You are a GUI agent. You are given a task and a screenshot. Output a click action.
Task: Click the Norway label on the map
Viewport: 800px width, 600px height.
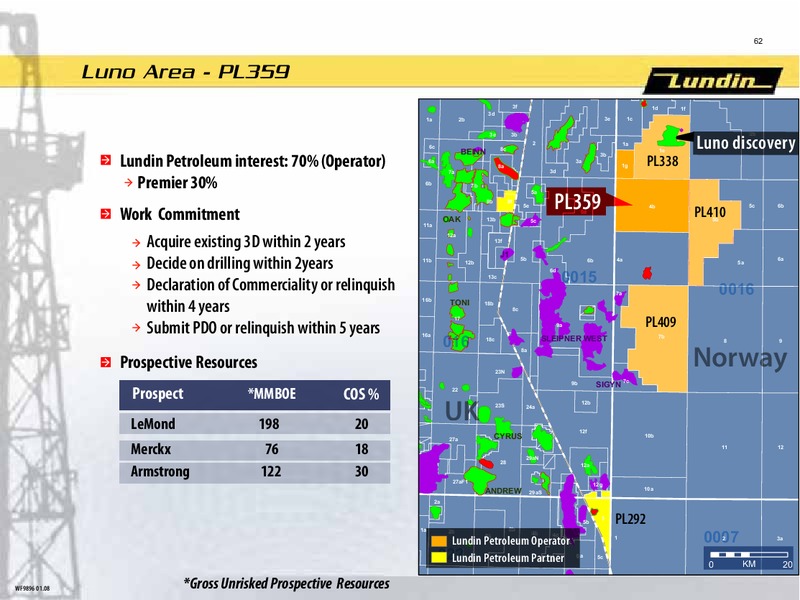(740, 358)
